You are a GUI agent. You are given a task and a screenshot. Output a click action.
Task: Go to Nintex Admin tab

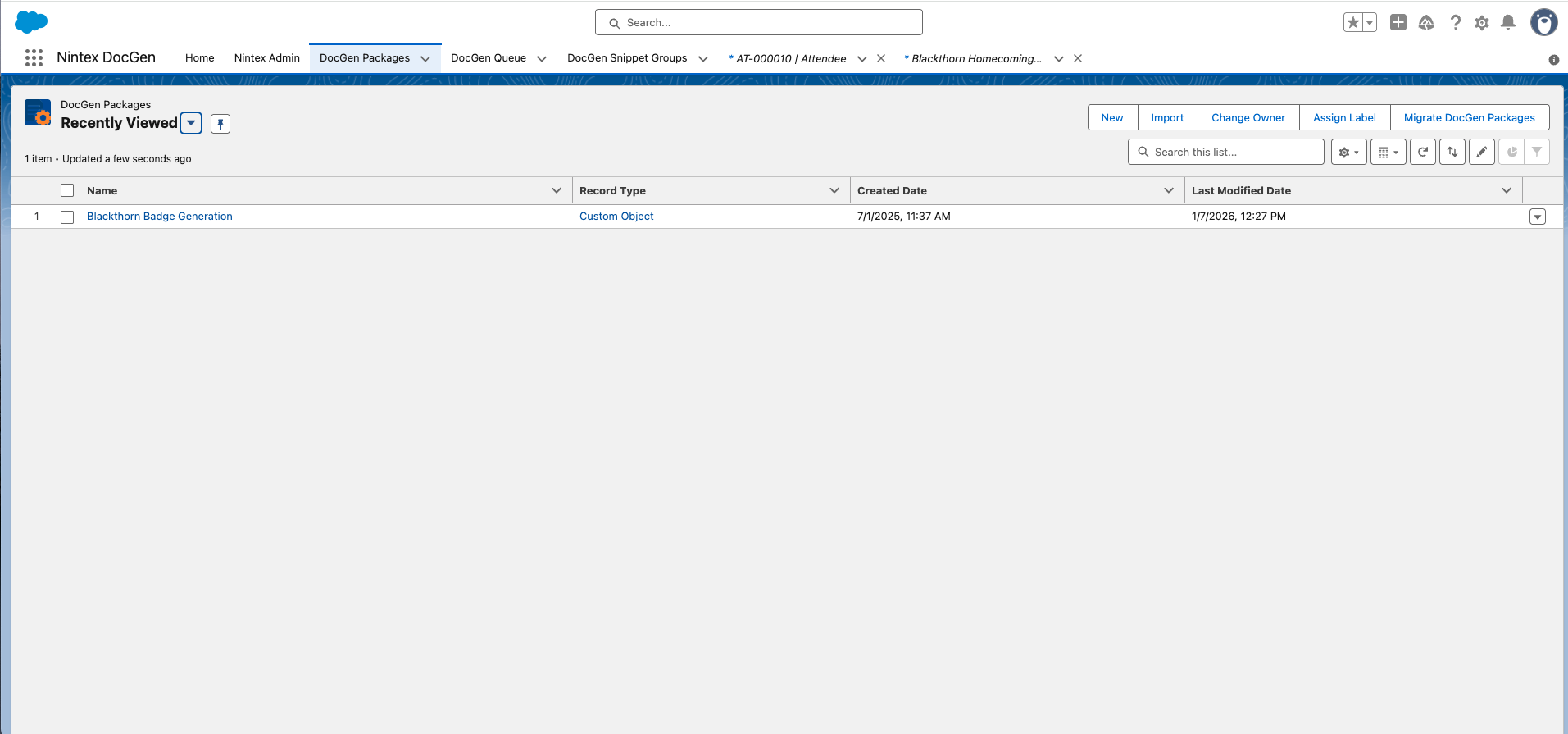click(266, 58)
